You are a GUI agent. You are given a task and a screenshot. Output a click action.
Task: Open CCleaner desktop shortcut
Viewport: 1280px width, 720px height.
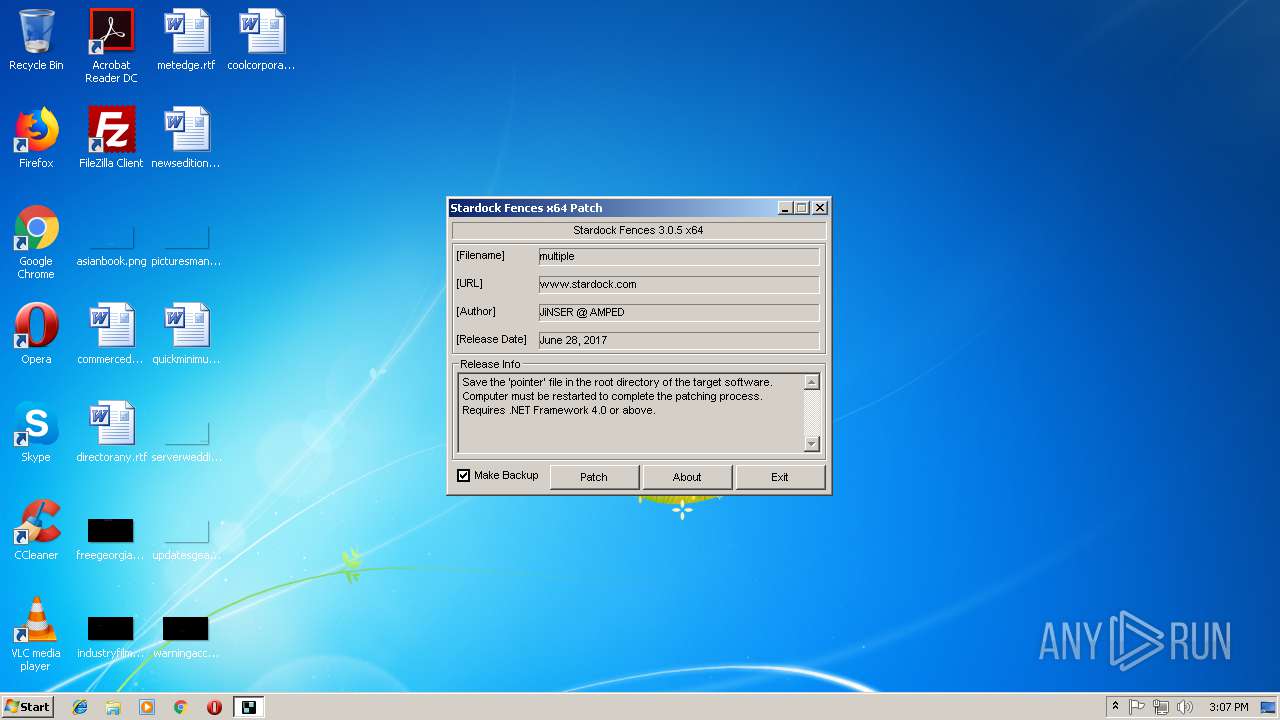coord(36,530)
